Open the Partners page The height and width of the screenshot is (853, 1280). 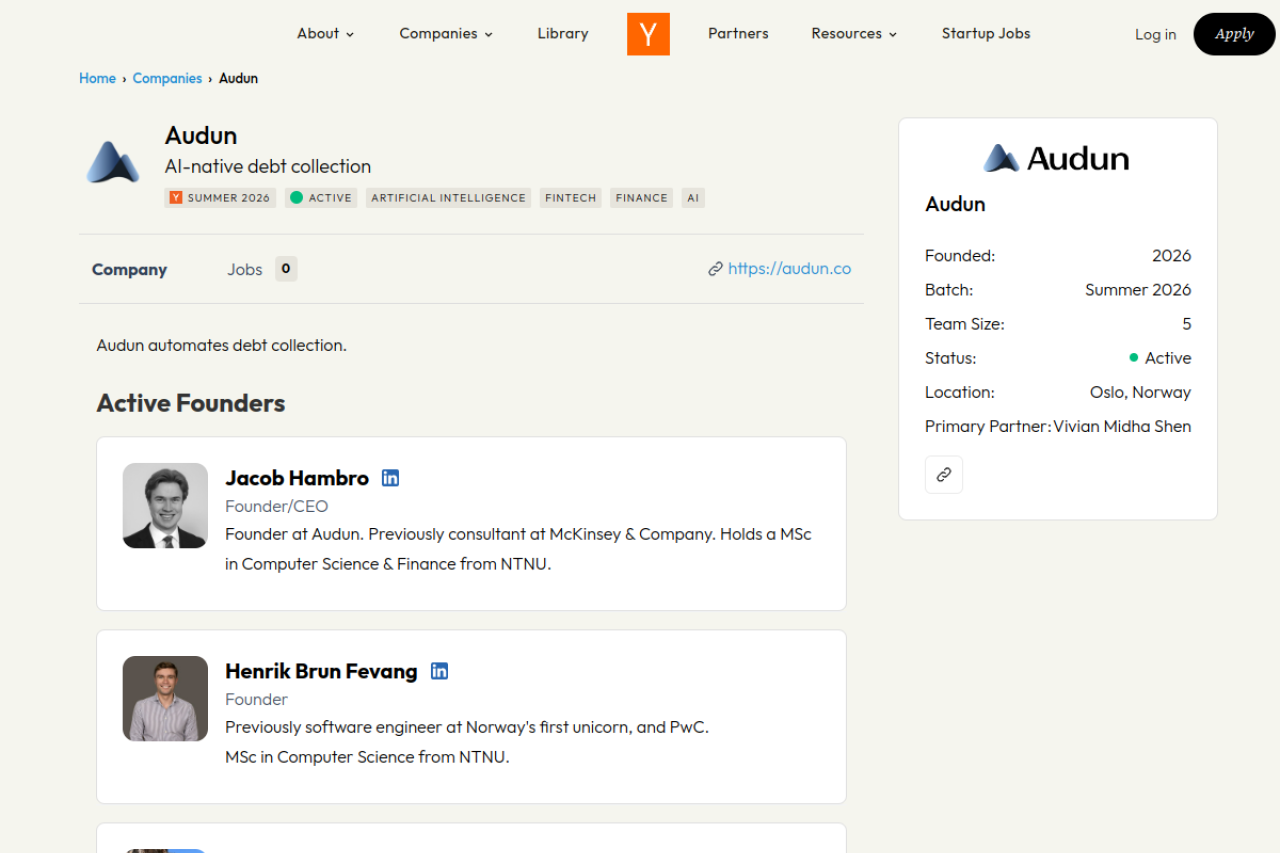coord(738,33)
